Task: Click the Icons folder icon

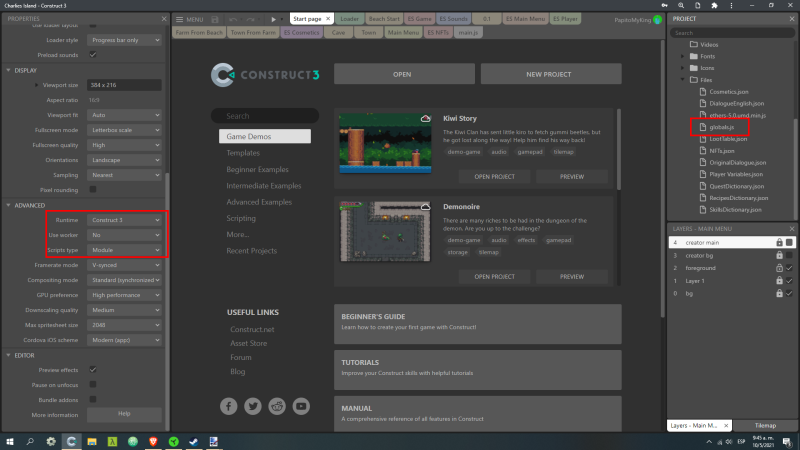Action: [694, 68]
